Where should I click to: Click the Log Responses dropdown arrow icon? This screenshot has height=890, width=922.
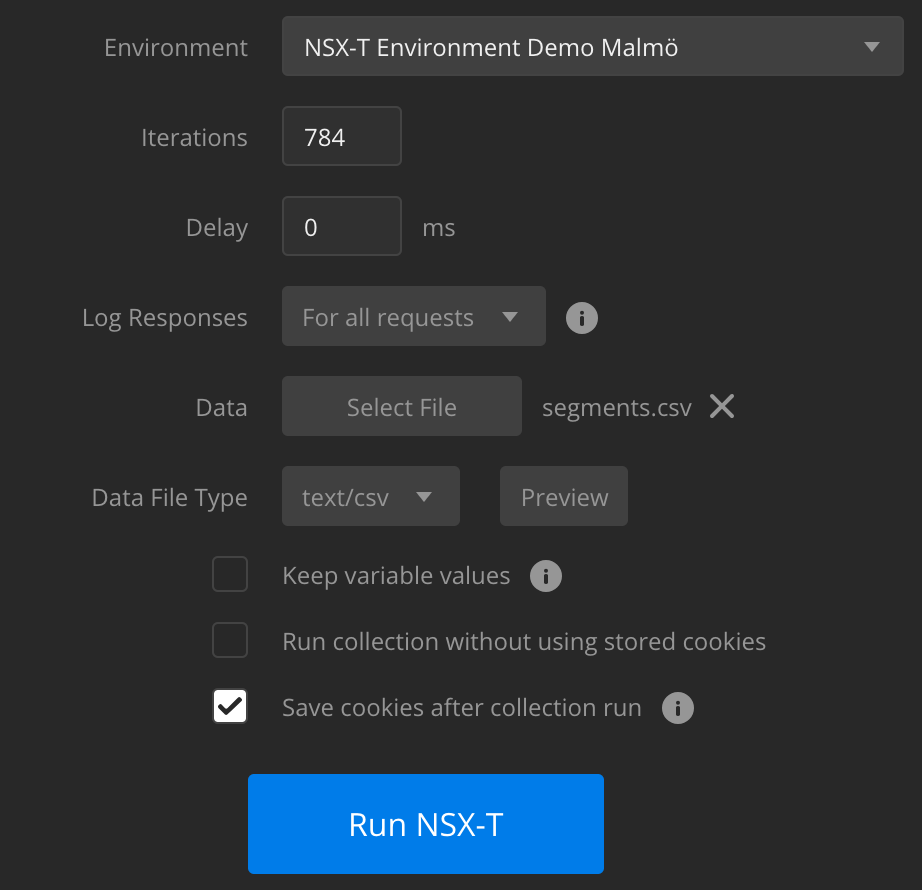tap(512, 317)
